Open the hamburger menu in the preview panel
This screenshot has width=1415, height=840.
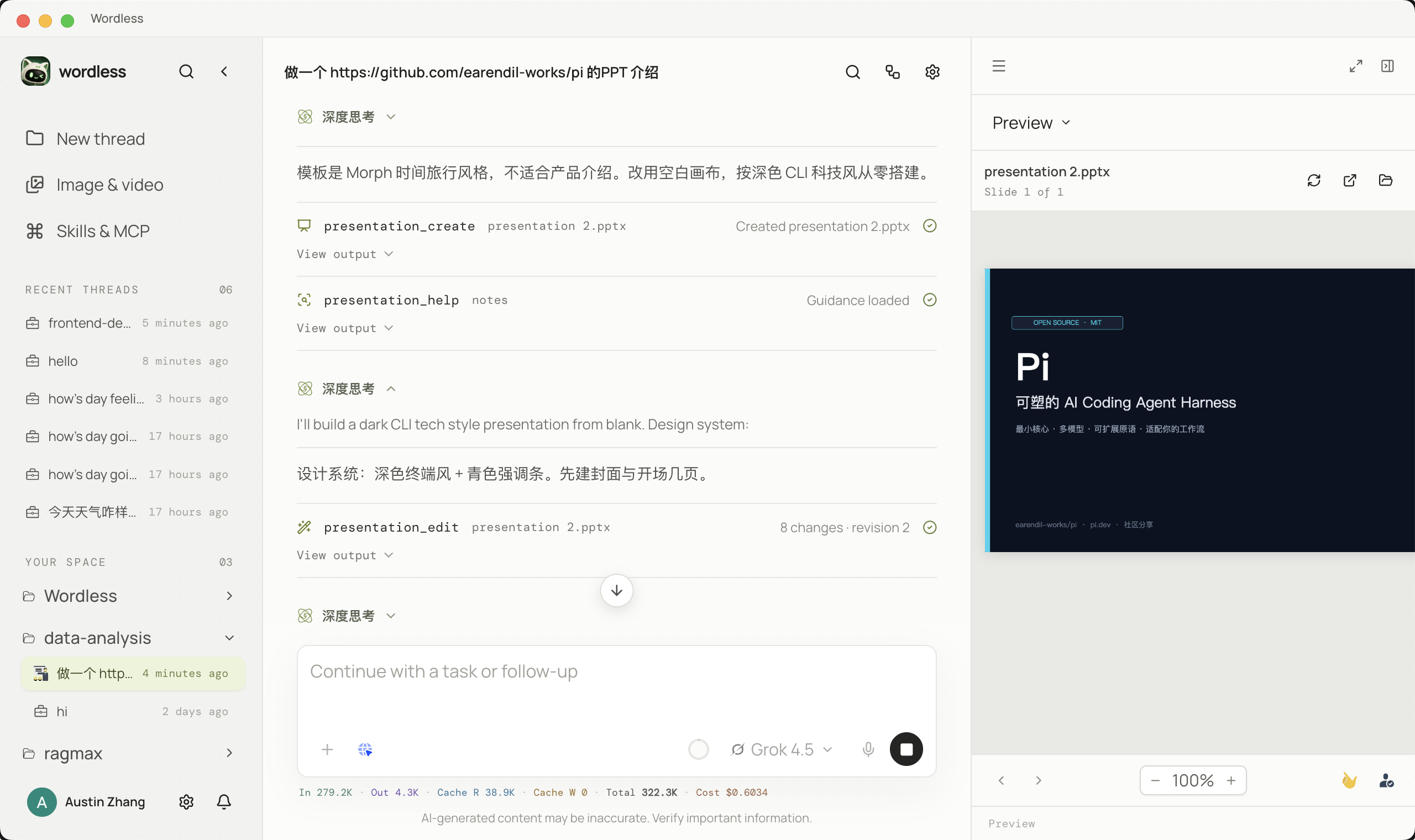pyautogui.click(x=998, y=66)
